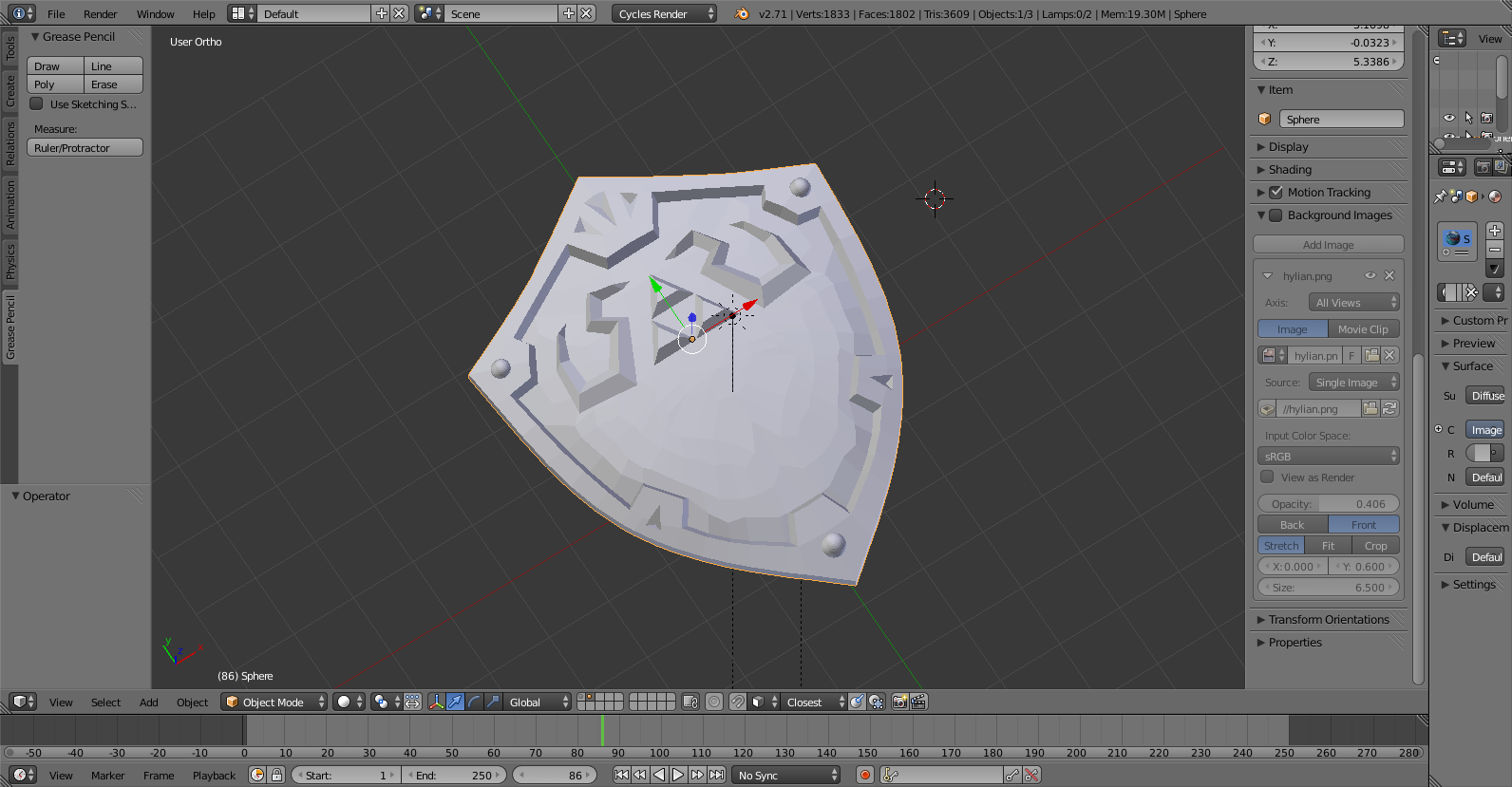Open the Global orientation dropdown
Image resolution: width=1512 pixels, height=787 pixels.
click(538, 702)
